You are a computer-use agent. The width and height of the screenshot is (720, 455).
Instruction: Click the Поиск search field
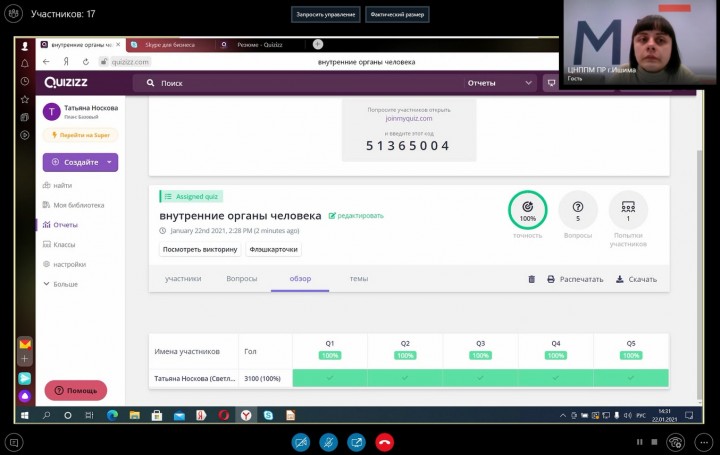click(300, 84)
